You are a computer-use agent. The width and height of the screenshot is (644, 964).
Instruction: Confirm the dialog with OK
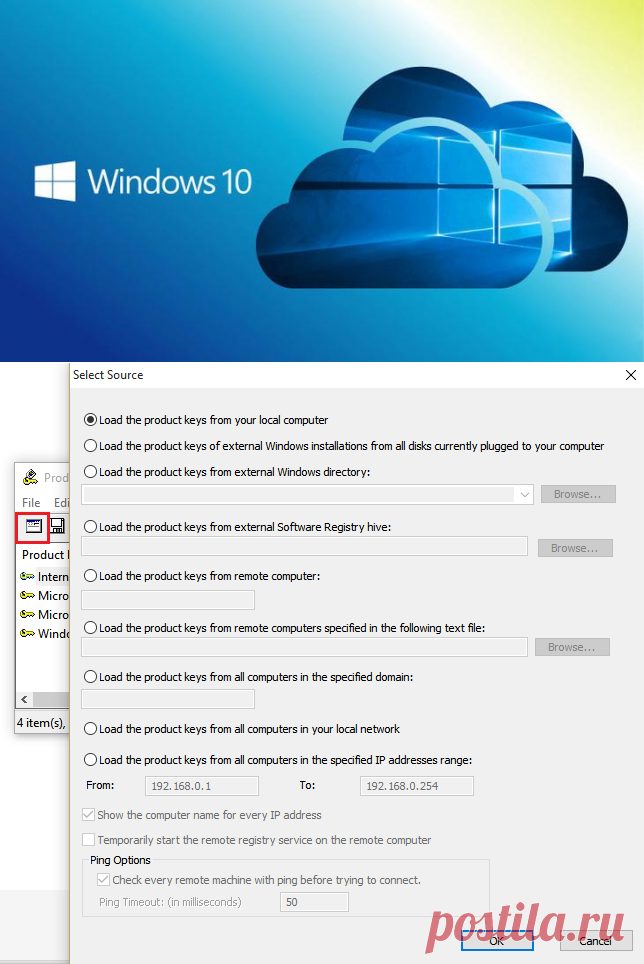[x=497, y=941]
